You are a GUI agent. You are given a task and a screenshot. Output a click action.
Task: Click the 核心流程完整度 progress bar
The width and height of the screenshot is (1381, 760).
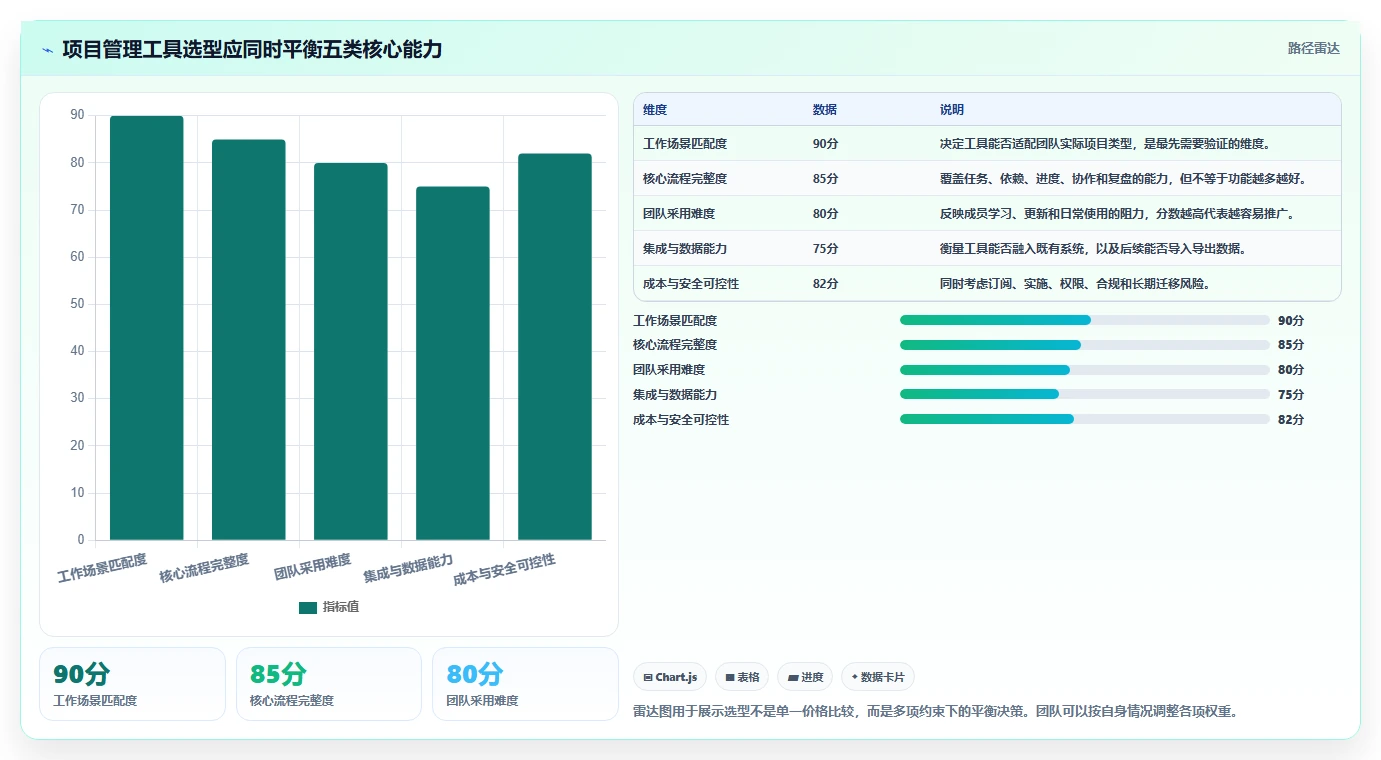pos(1085,345)
